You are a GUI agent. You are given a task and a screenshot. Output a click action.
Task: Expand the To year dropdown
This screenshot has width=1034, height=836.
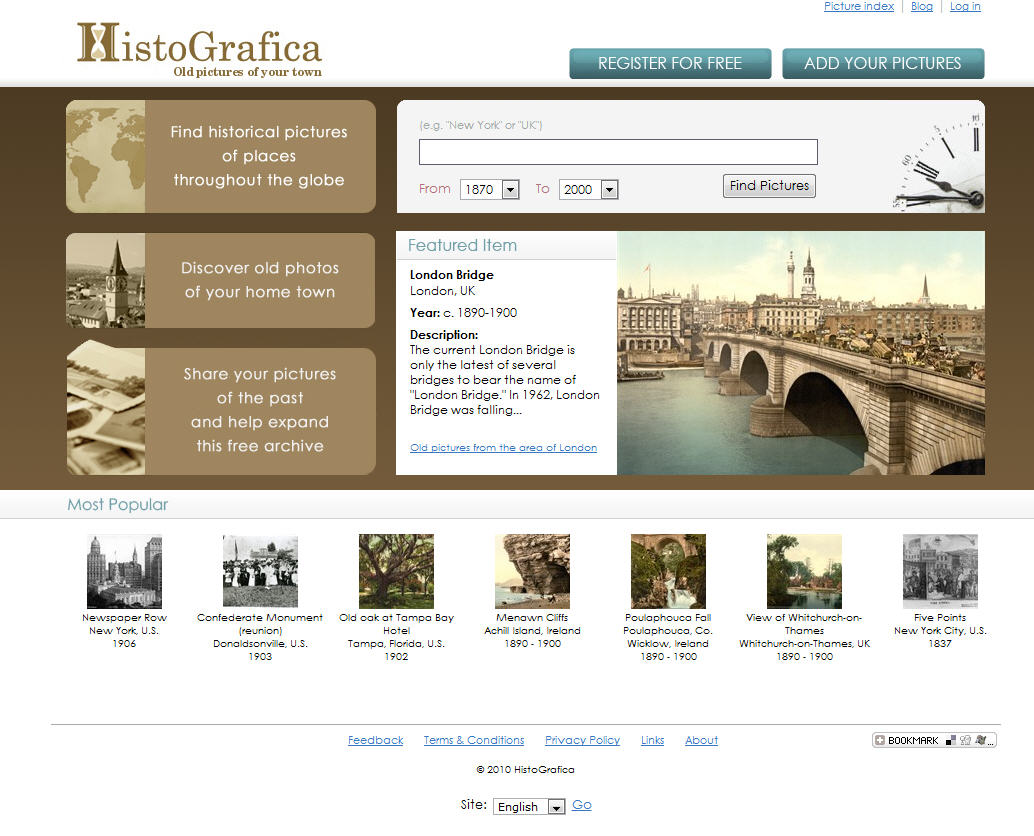point(588,189)
